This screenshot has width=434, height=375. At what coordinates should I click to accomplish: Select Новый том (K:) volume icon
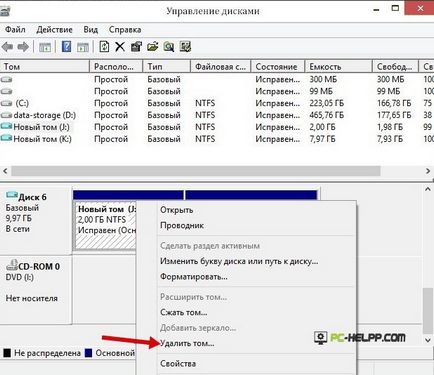pyautogui.click(x=7, y=139)
